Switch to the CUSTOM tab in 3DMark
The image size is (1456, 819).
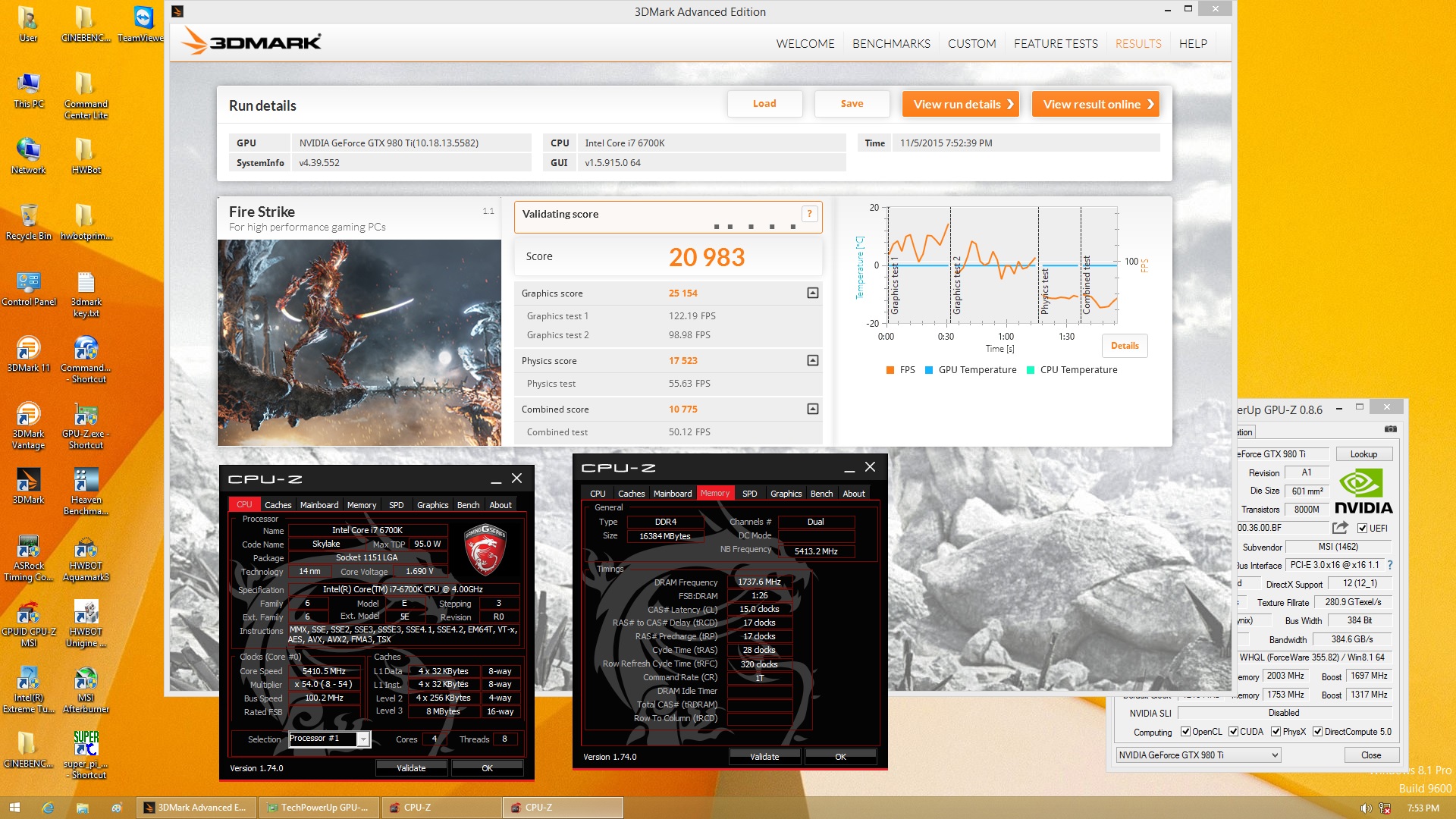point(971,43)
